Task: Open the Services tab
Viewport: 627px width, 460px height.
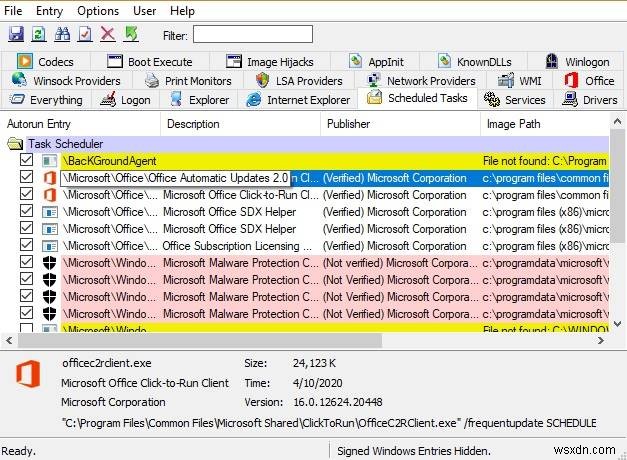Action: point(515,100)
